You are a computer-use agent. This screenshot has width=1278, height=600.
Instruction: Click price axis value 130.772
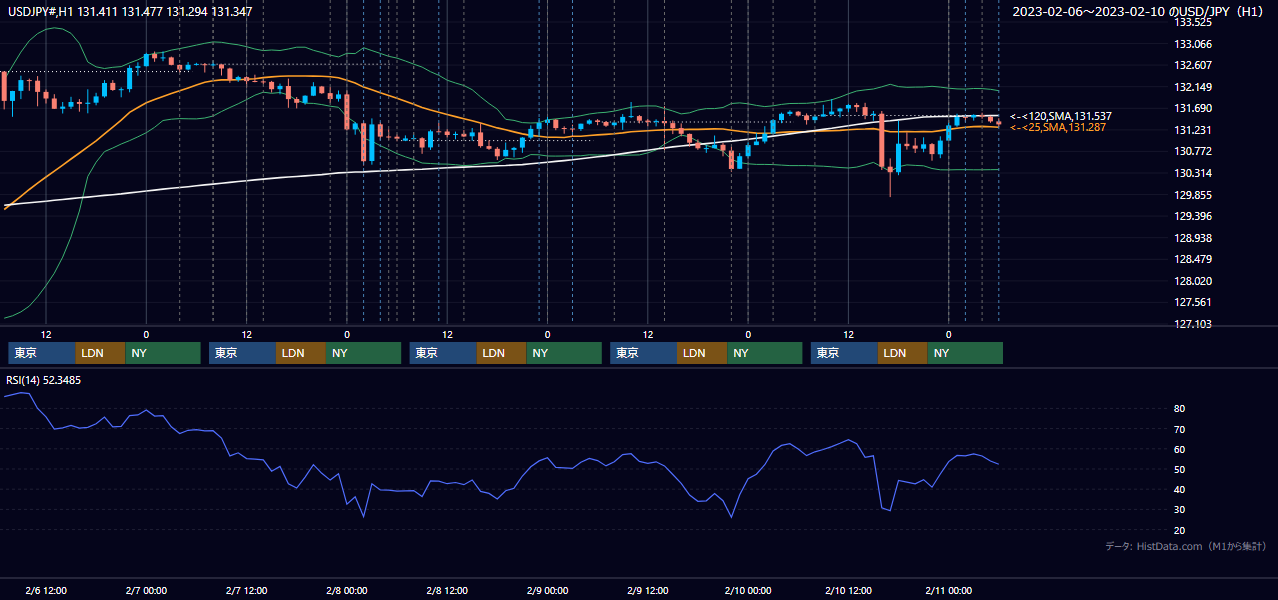1192,151
